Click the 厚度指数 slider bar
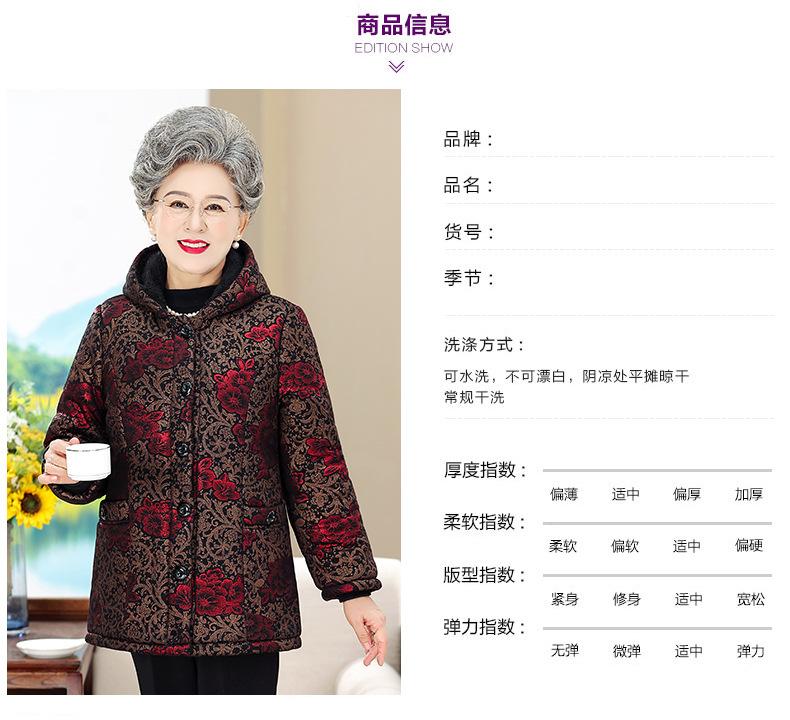This screenshot has height=720, width=790. [x=657, y=471]
